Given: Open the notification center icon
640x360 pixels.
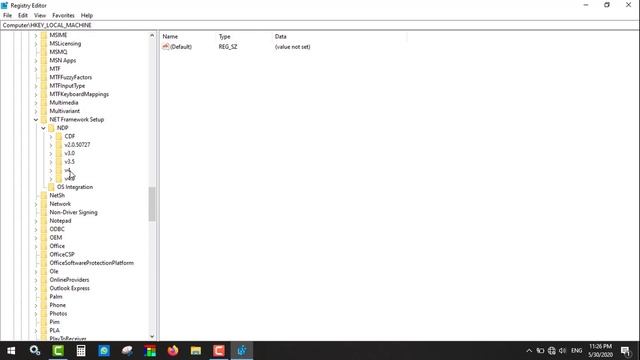Looking at the screenshot, I should 626,351.
